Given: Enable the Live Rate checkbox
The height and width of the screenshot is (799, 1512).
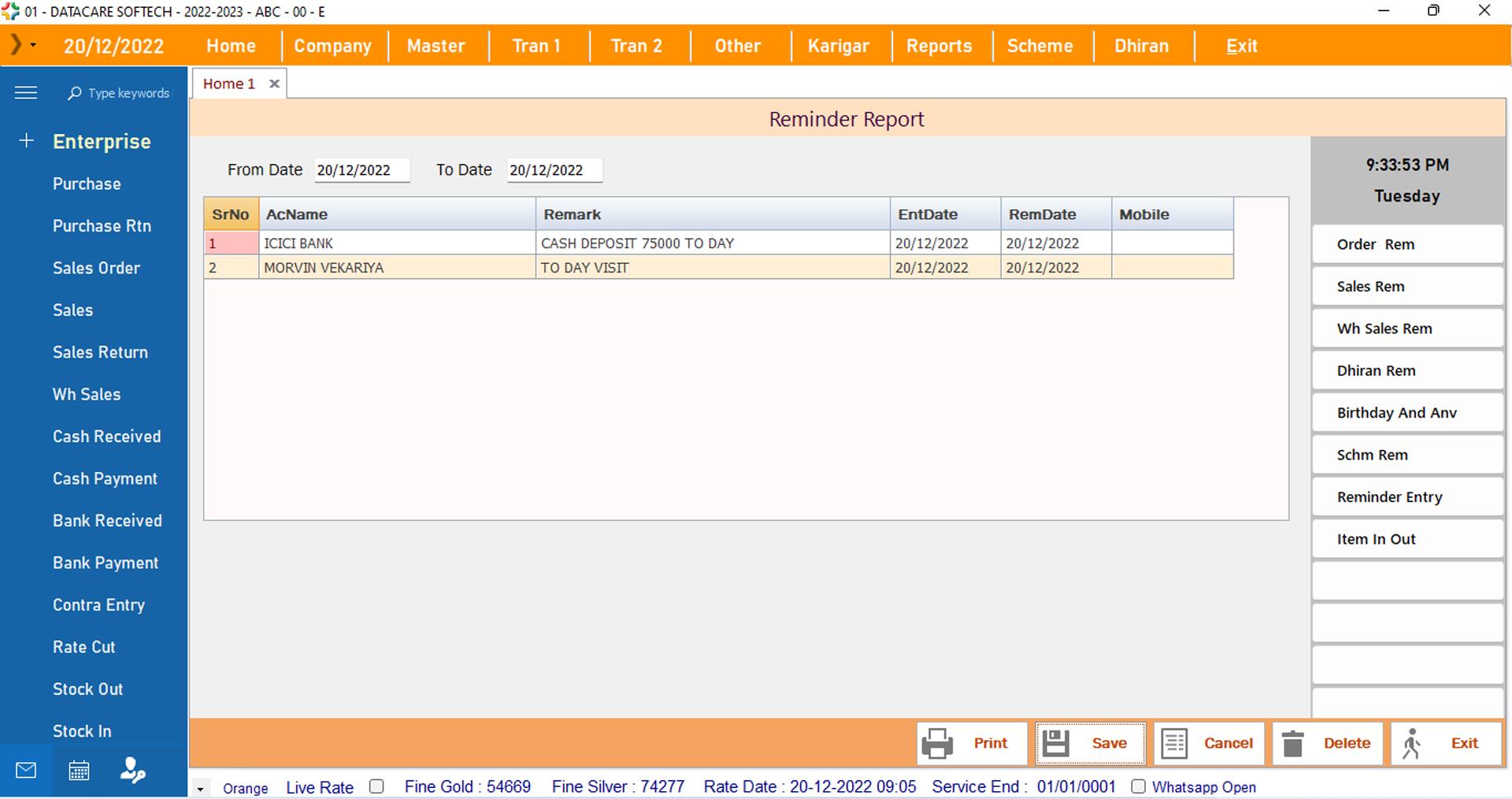Looking at the screenshot, I should click(376, 786).
